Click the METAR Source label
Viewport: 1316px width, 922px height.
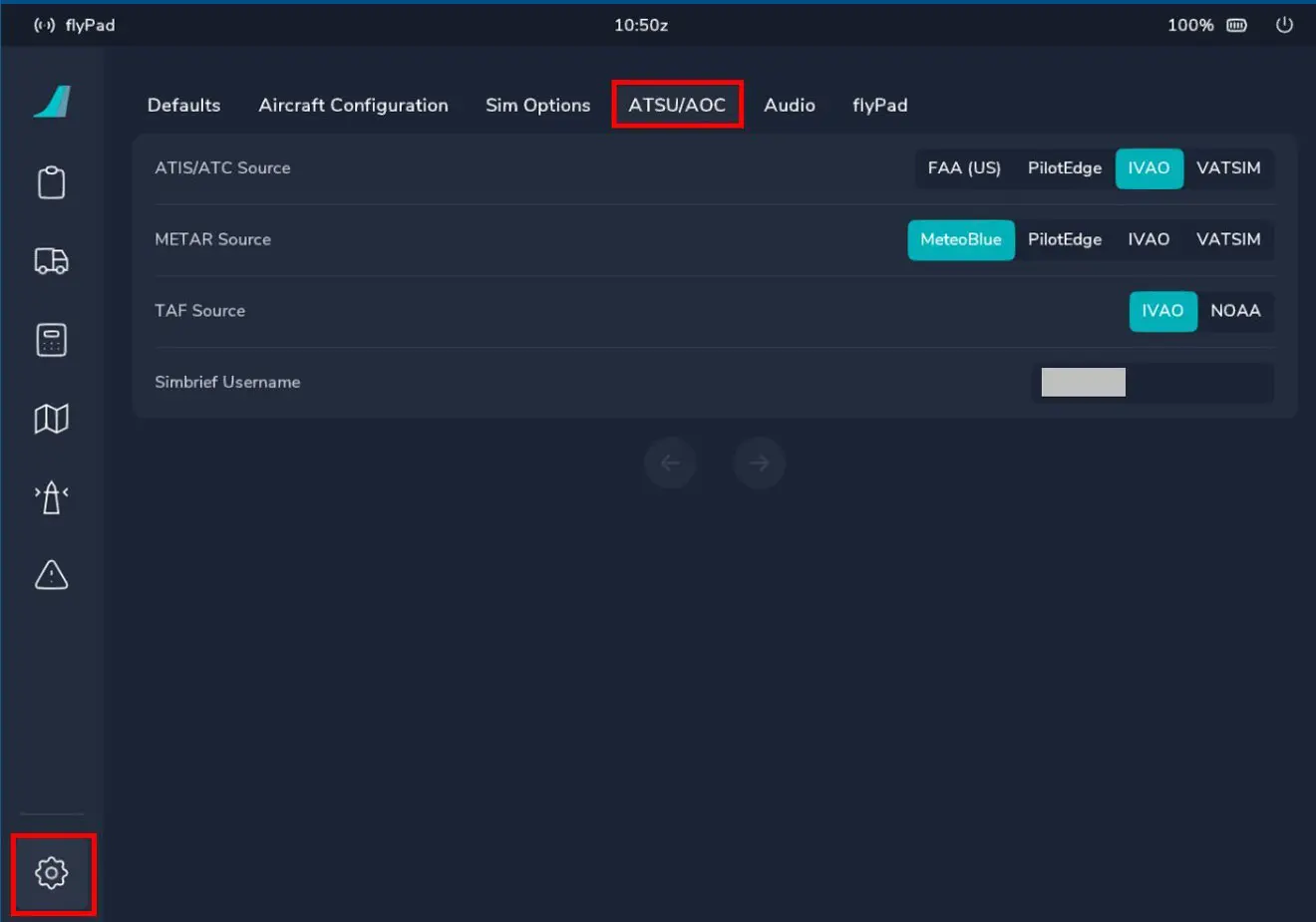tap(212, 239)
